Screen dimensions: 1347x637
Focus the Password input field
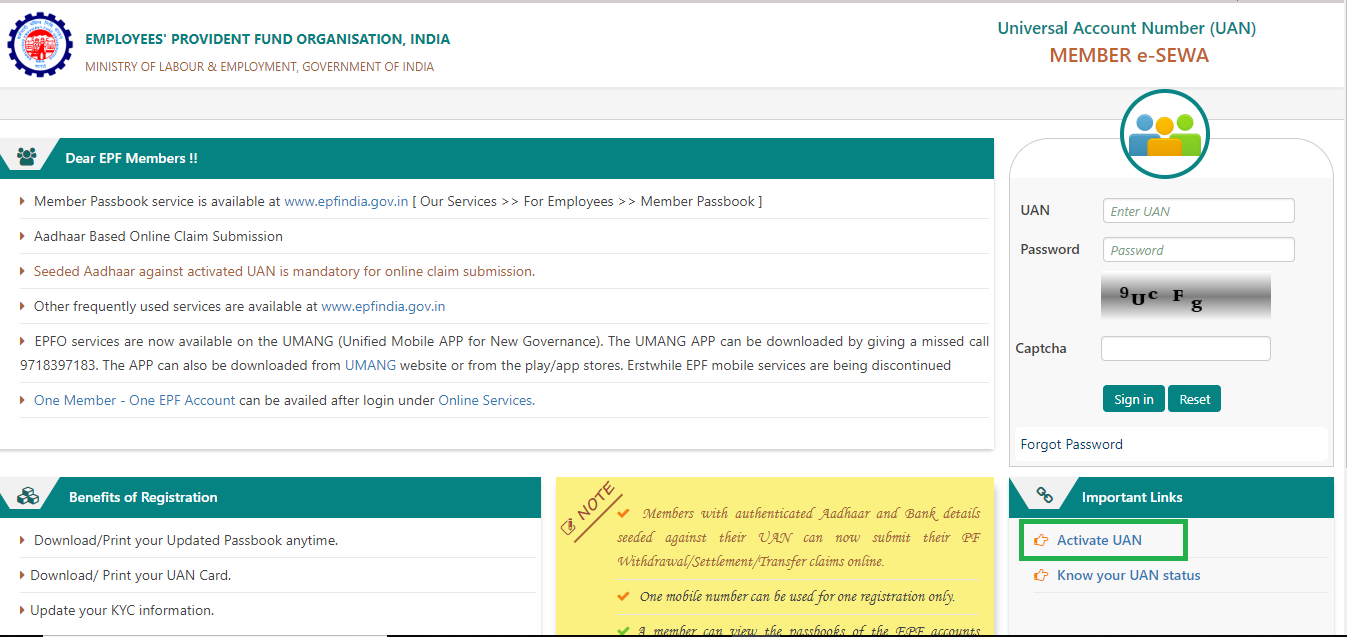click(1198, 250)
